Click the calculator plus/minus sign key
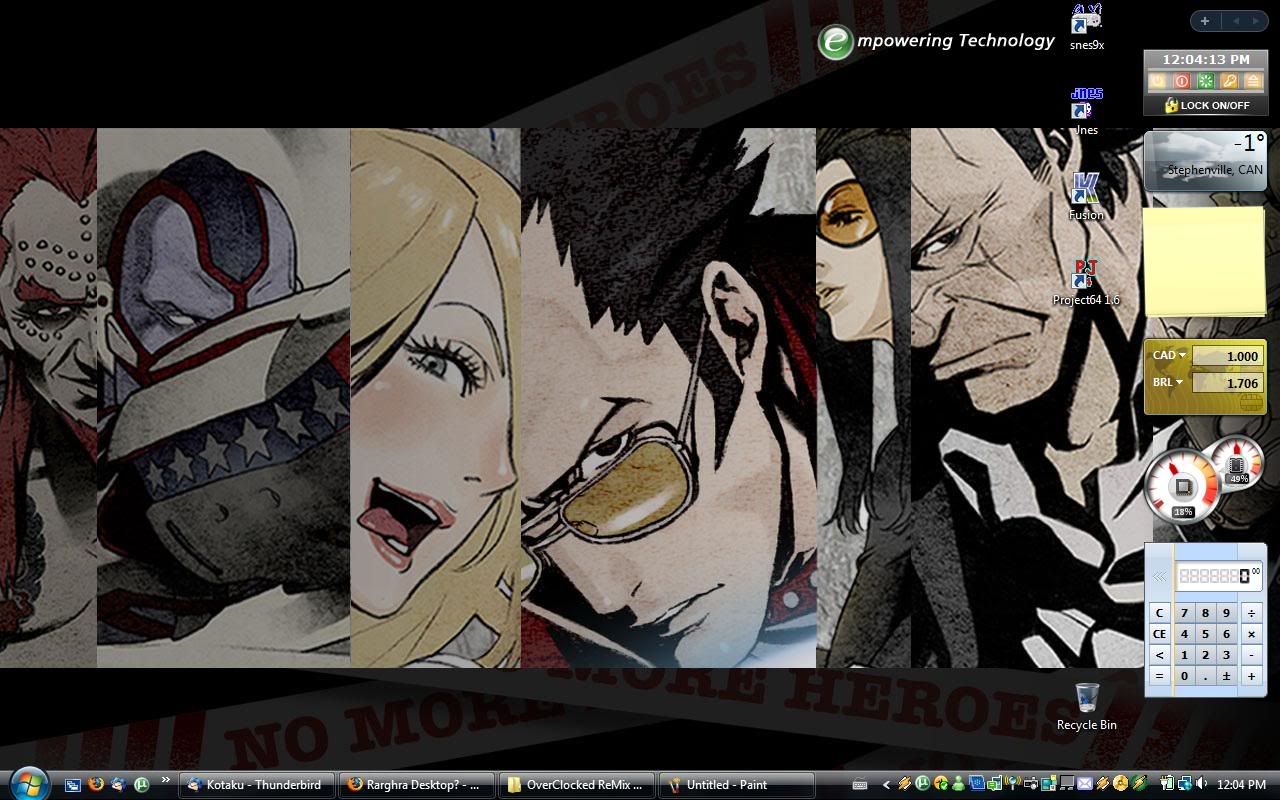 [x=1227, y=676]
